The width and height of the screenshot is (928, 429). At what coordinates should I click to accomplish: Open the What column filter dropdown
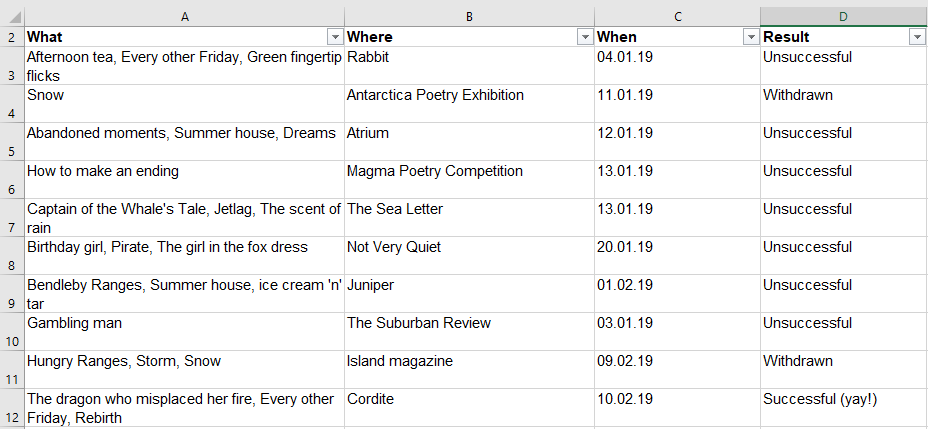(334, 37)
